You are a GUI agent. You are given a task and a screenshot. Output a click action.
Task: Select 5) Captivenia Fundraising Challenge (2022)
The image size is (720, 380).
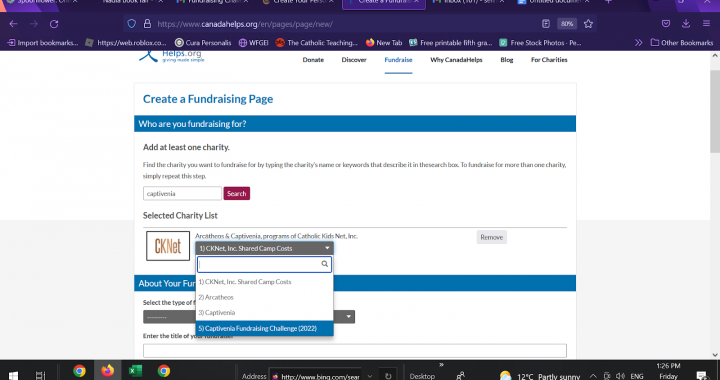coord(264,329)
